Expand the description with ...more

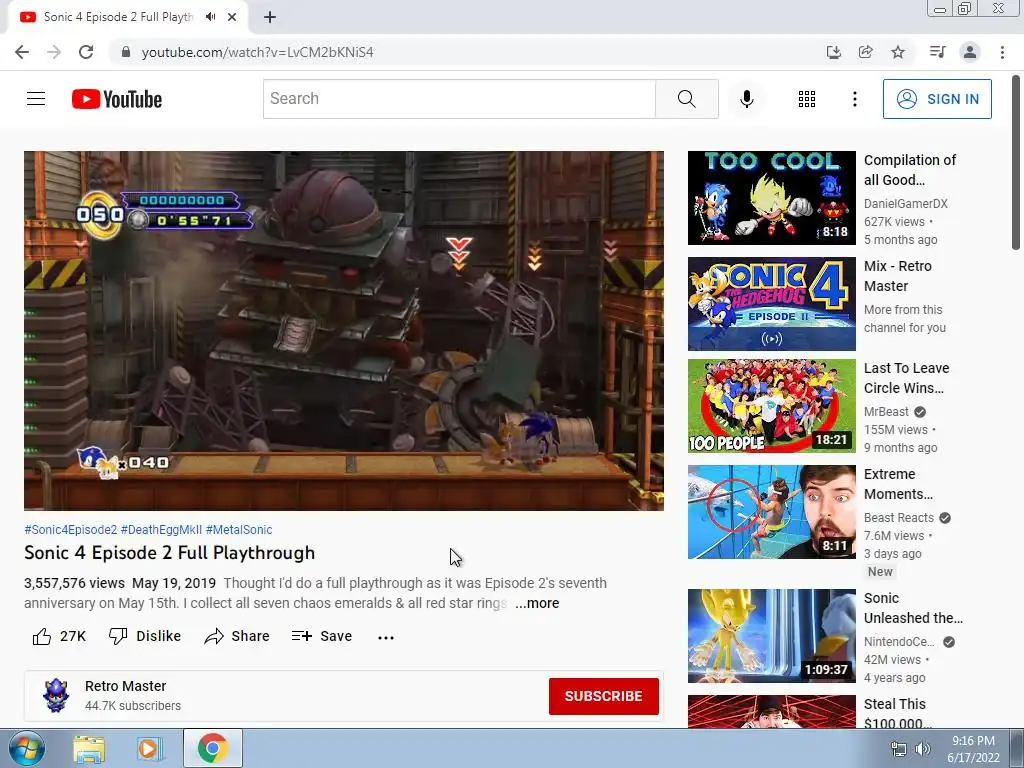coord(537,603)
